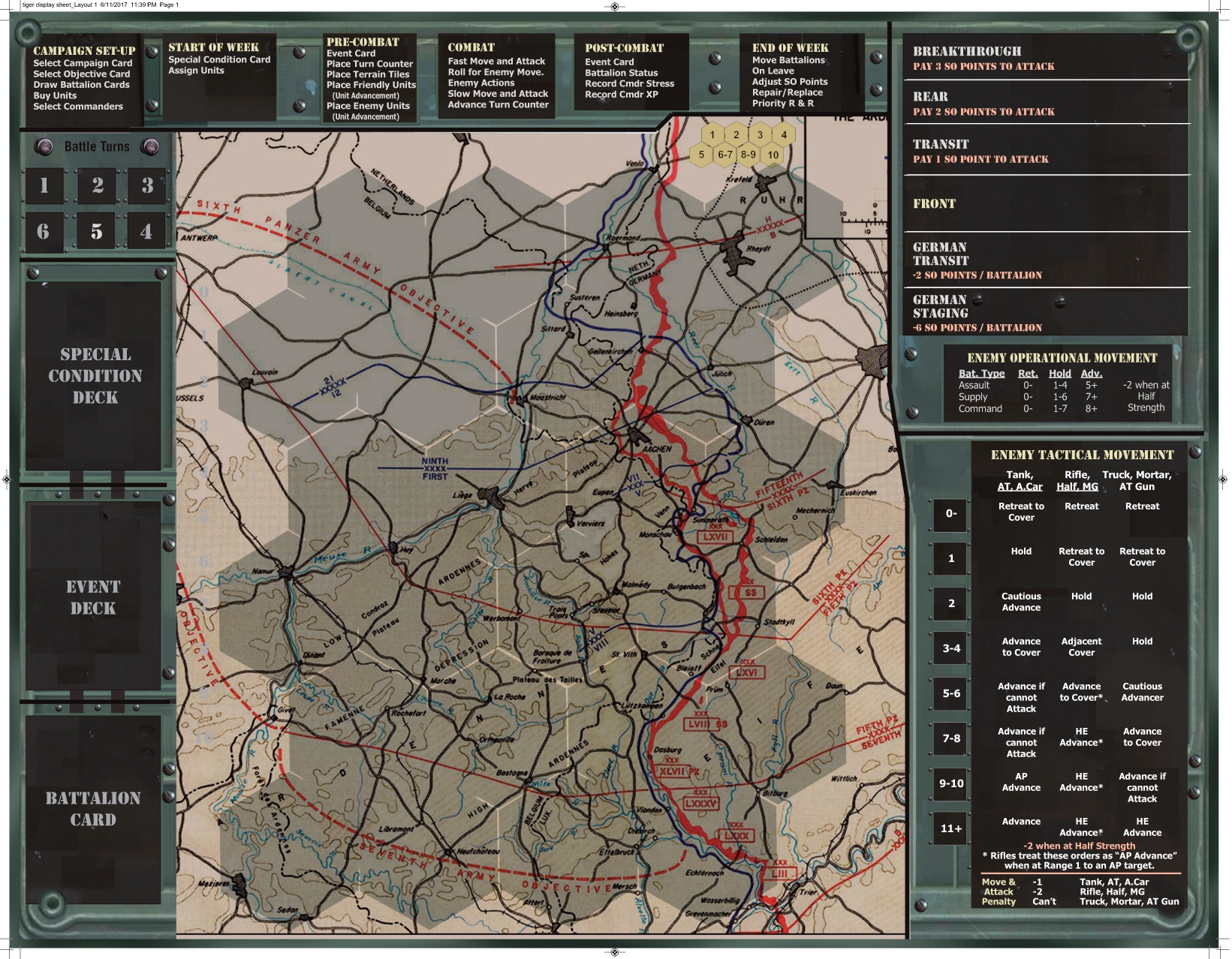Click the Event Deck card slot
This screenshot has height=959, width=1232.
pos(93,597)
